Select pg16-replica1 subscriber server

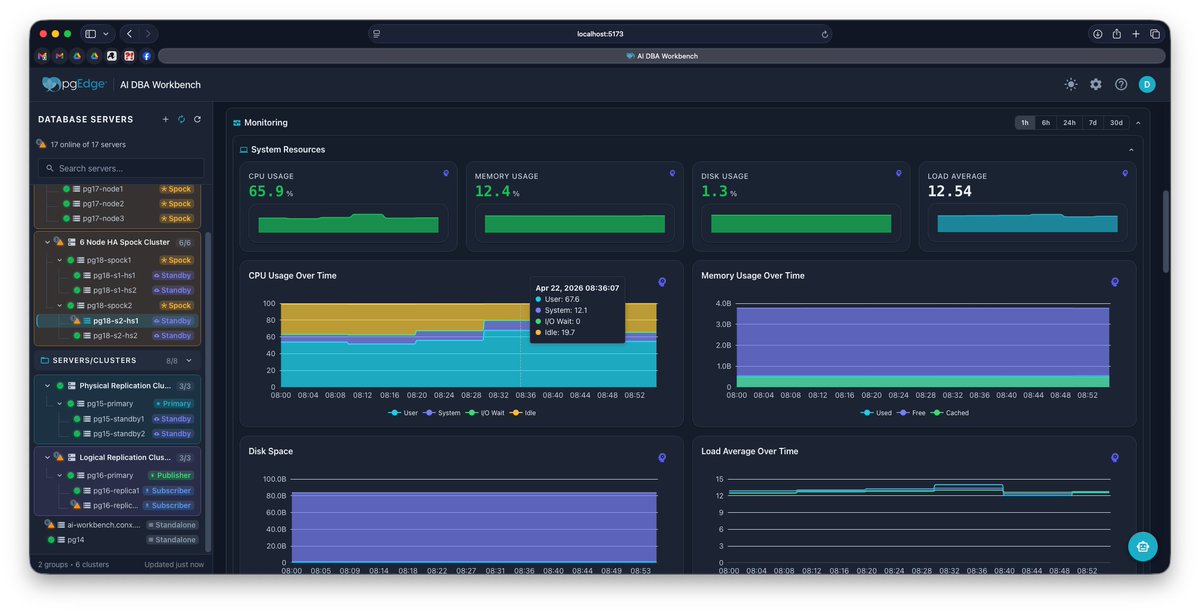point(116,490)
